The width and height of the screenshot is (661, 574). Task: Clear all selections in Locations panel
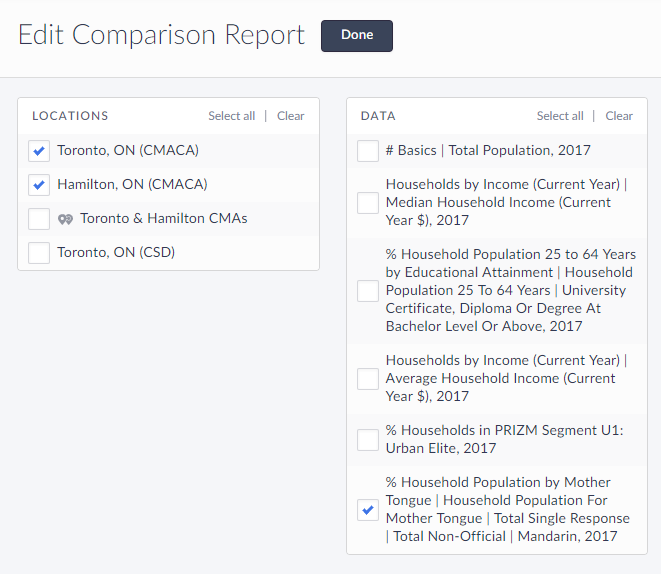[x=290, y=116]
